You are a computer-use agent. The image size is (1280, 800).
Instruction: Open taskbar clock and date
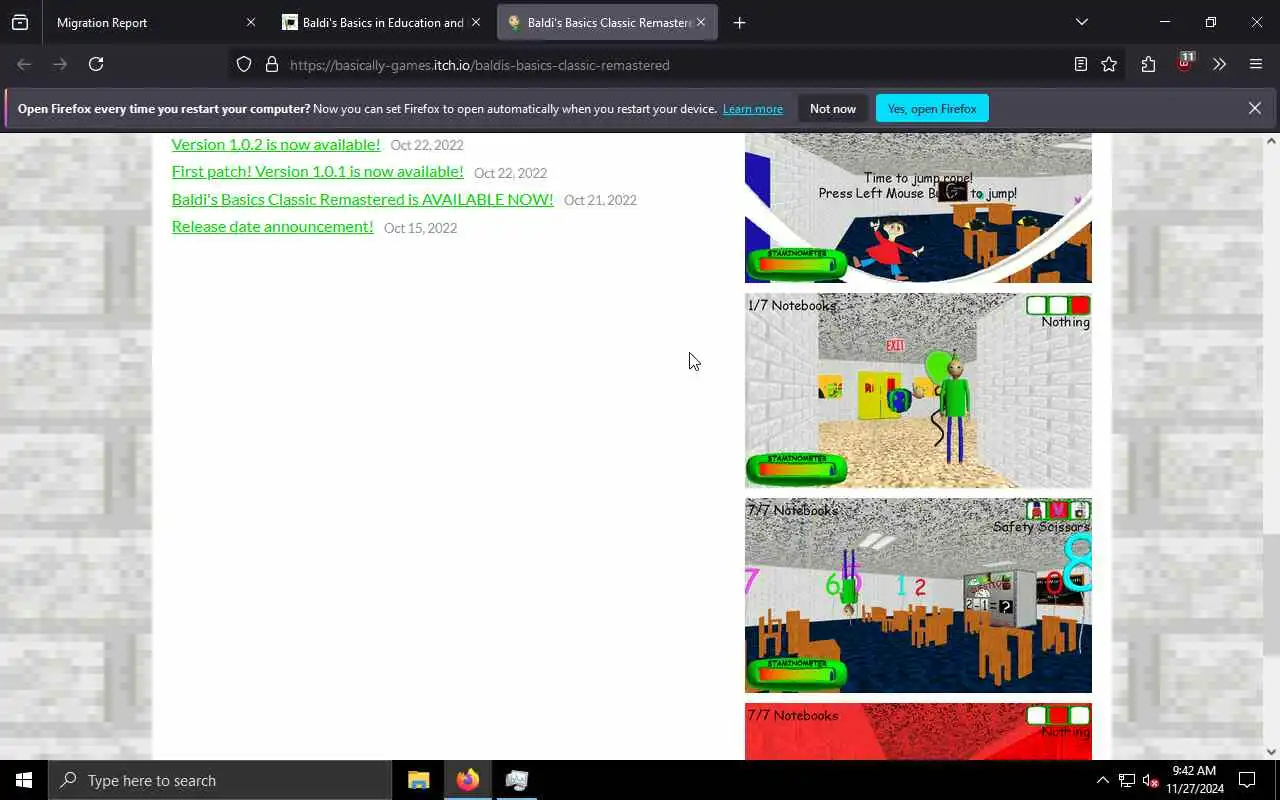click(1194, 780)
